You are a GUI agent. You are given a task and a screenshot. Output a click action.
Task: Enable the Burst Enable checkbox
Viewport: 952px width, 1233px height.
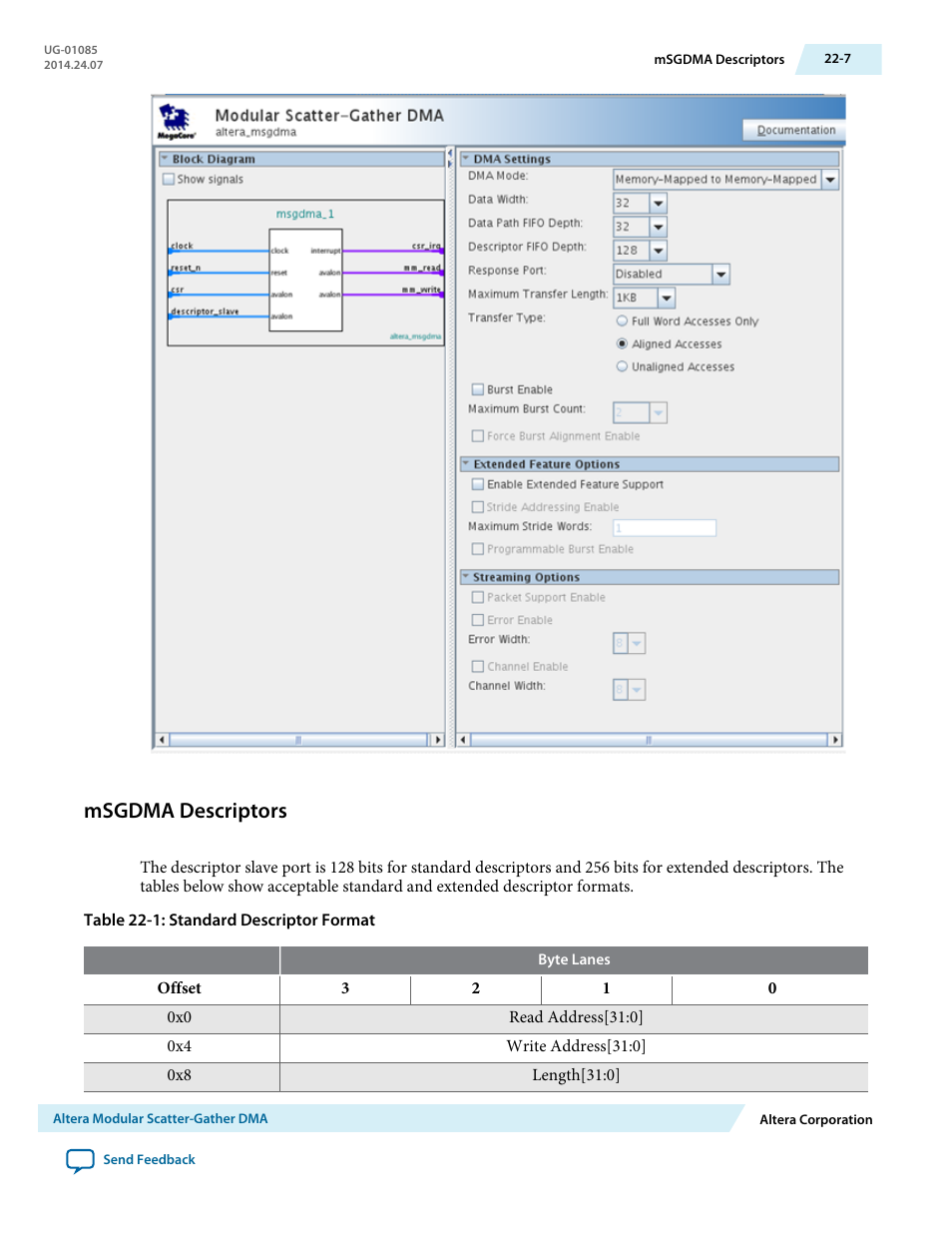(477, 389)
